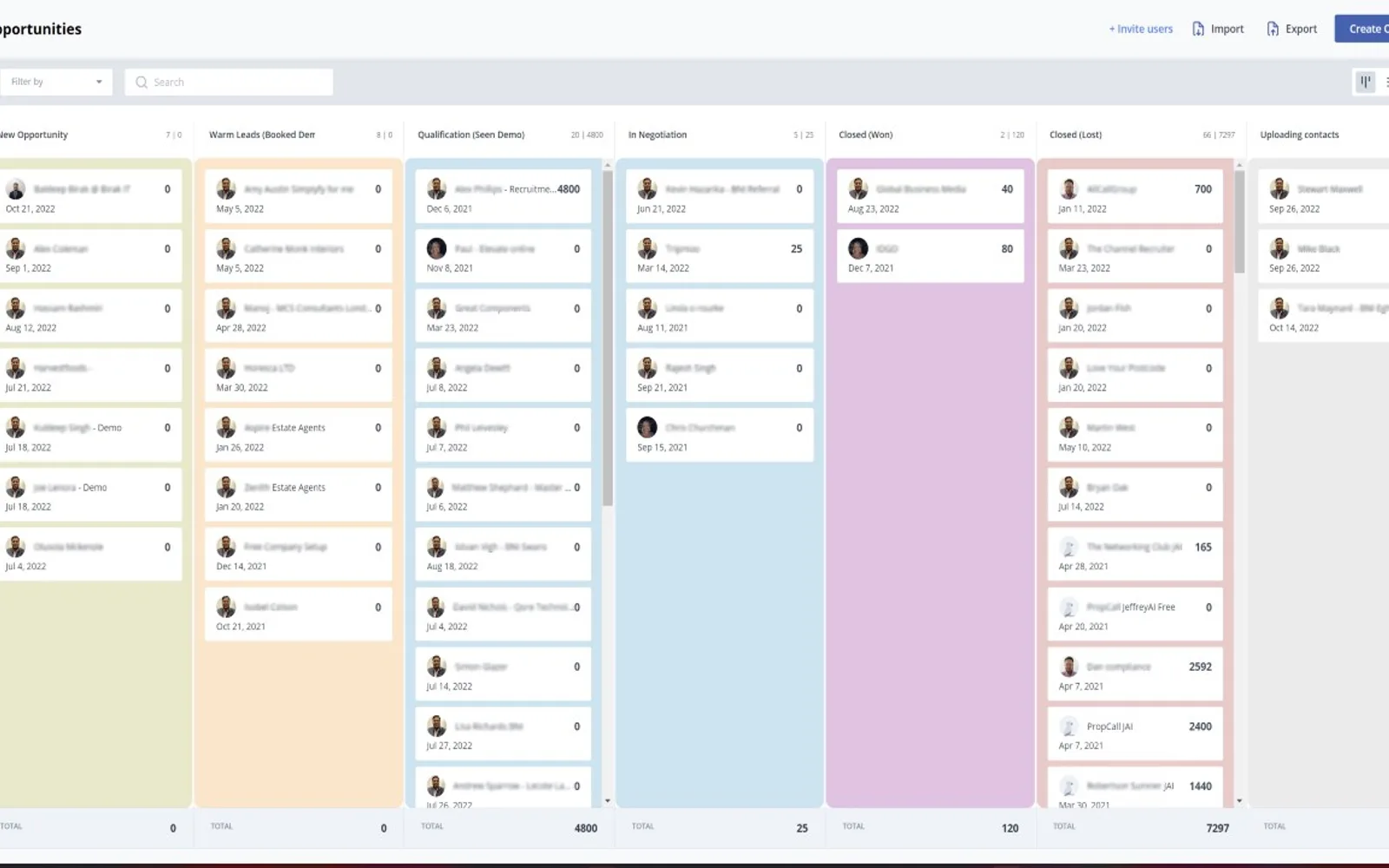Click avatar on Oct 14, 2022 Uploading contacts card
Image resolution: width=1389 pixels, height=868 pixels.
(x=1279, y=308)
